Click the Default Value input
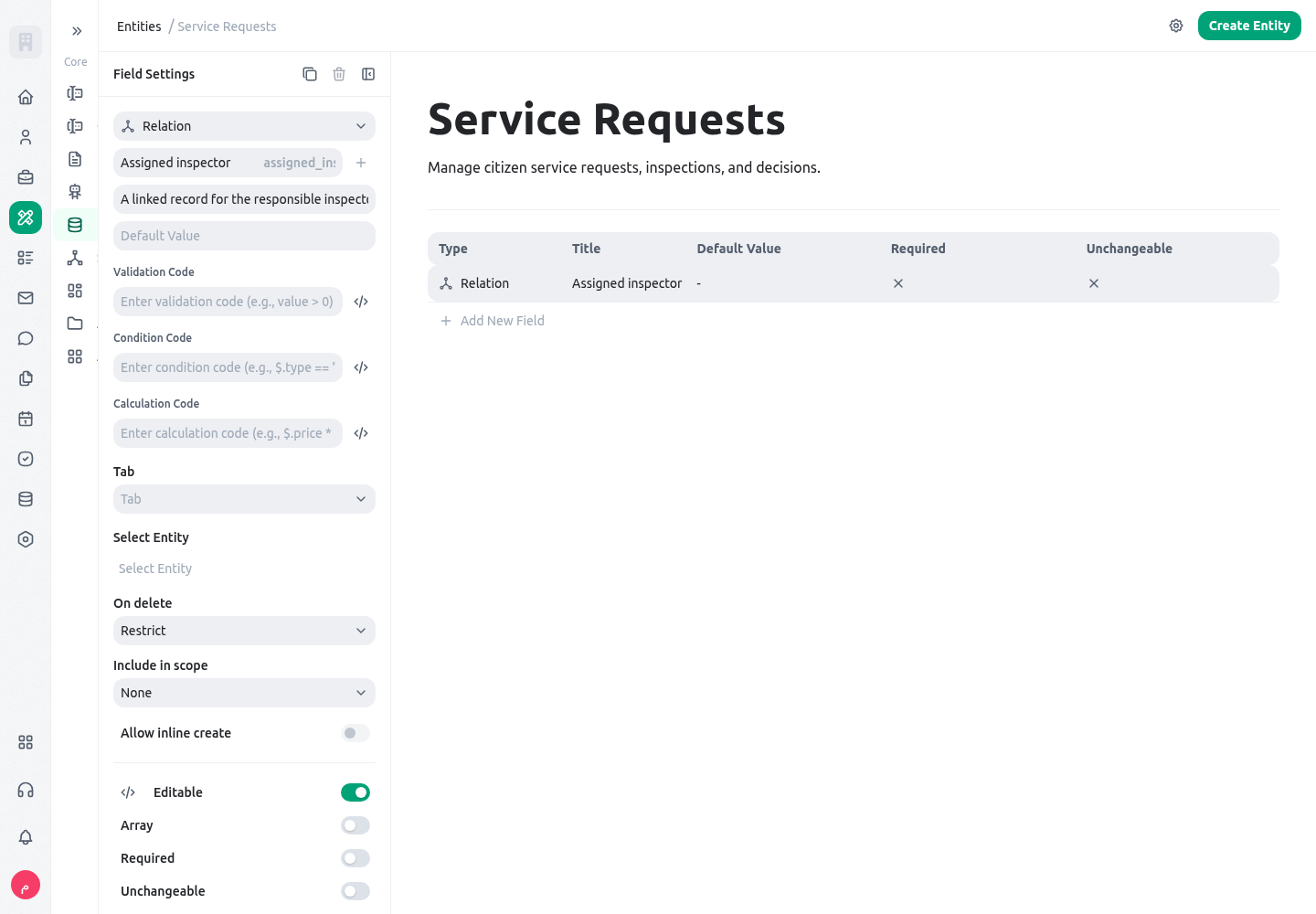This screenshot has height=914, width=1316. pyautogui.click(x=244, y=236)
